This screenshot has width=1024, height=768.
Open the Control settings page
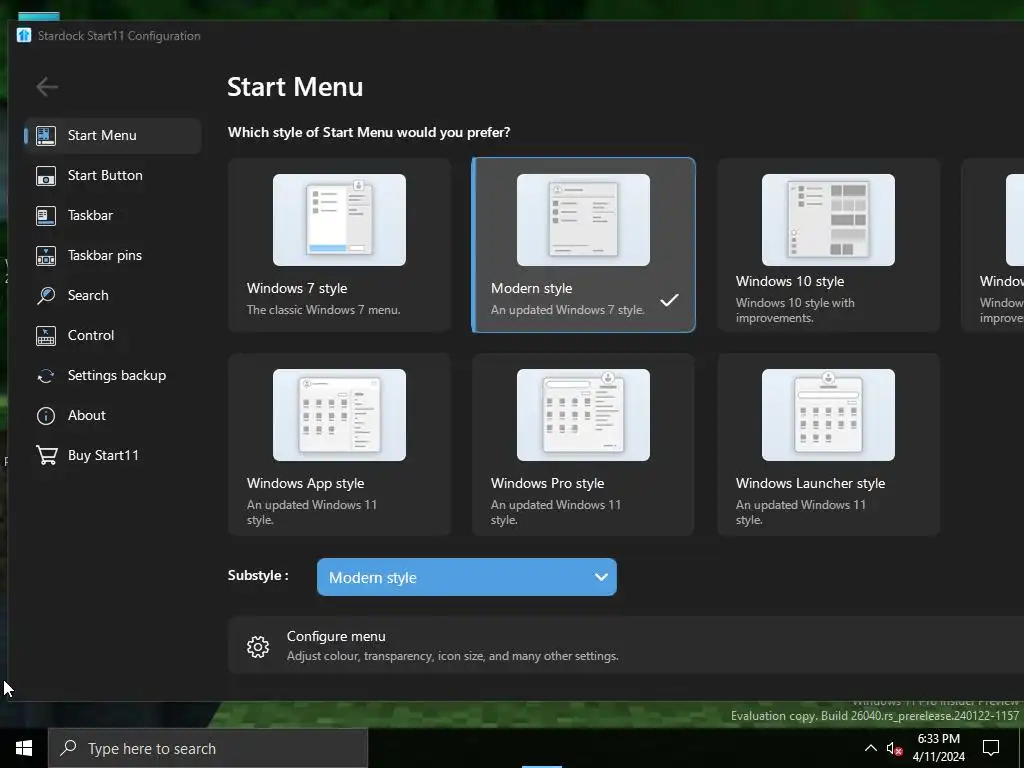112,336
